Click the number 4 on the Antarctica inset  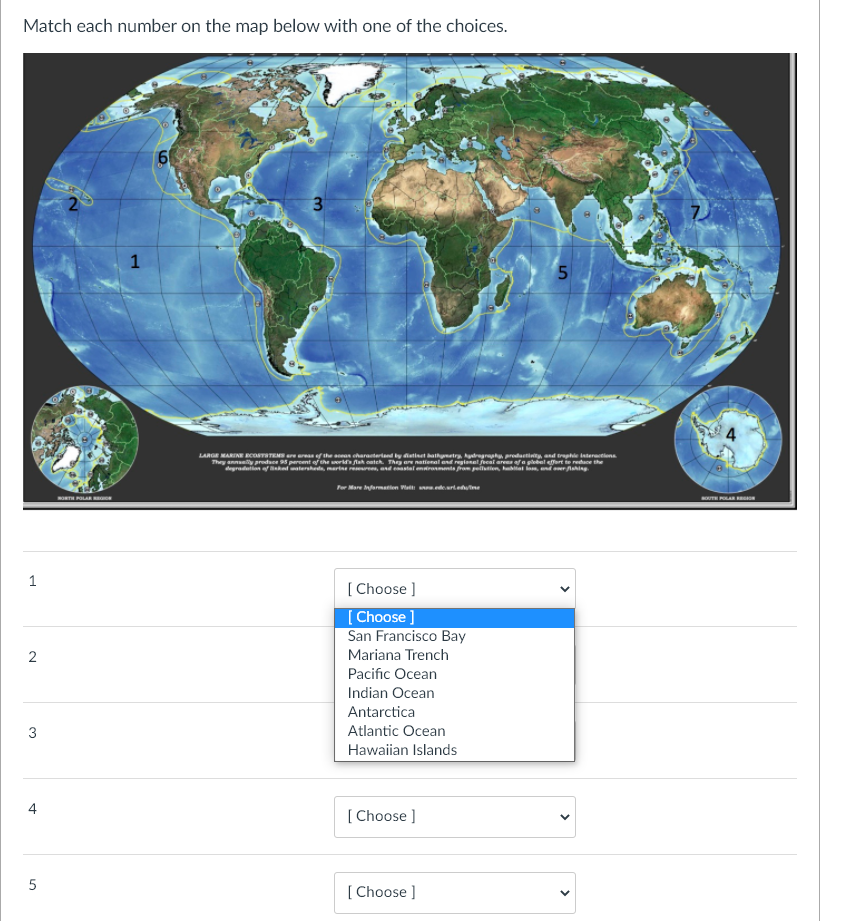(733, 436)
